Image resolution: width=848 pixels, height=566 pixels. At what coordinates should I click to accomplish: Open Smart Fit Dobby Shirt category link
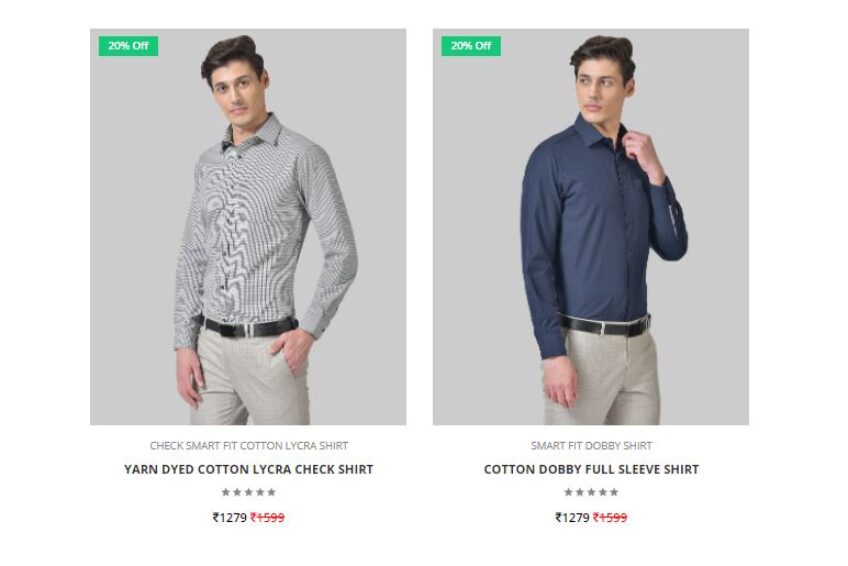591,445
